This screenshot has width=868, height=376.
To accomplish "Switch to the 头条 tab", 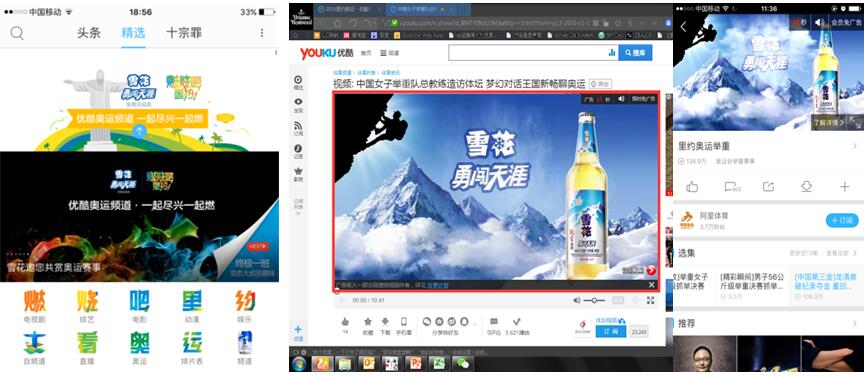I will coord(89,33).
